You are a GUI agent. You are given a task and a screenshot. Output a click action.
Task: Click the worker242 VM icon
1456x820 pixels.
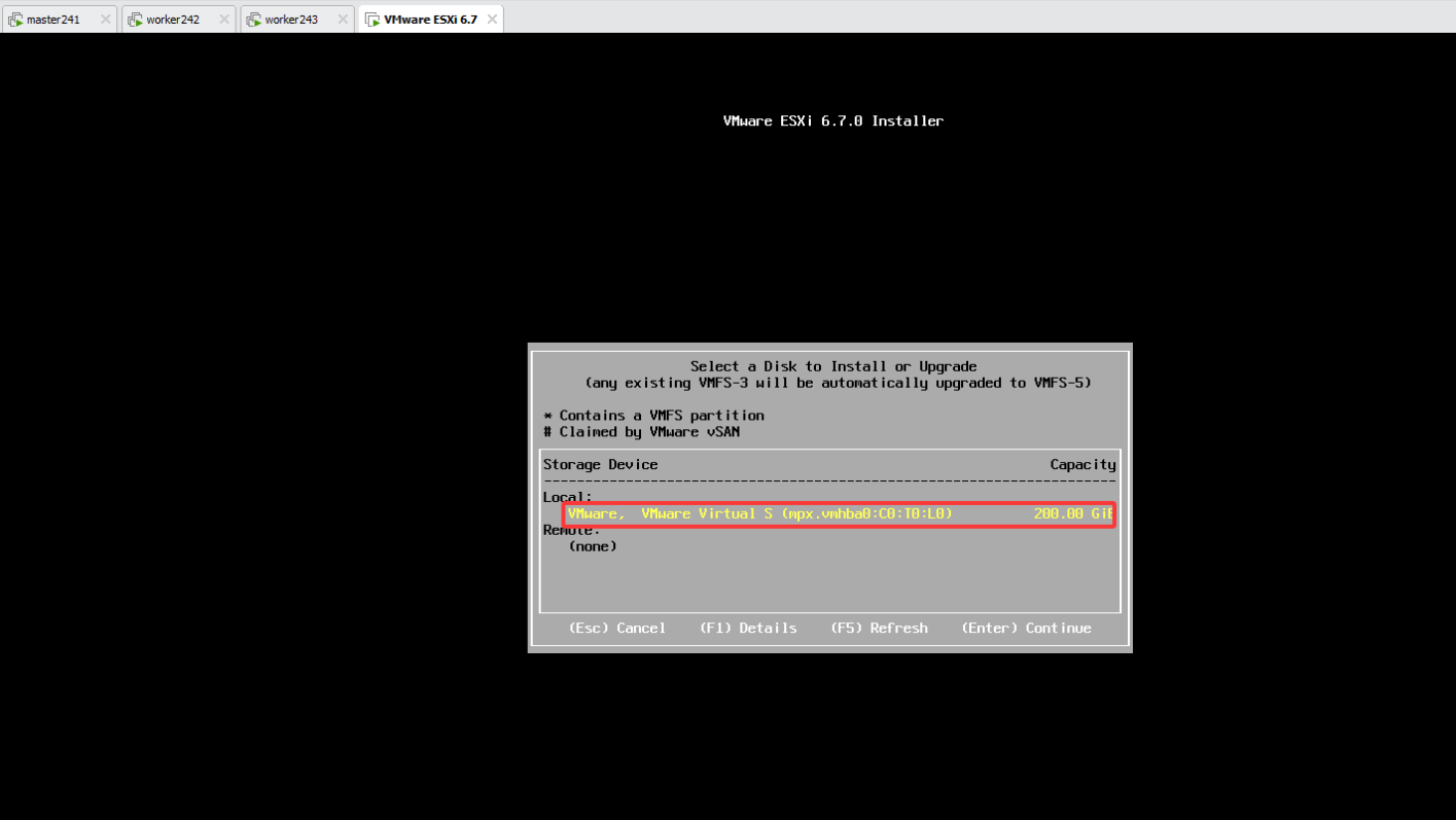[x=135, y=19]
